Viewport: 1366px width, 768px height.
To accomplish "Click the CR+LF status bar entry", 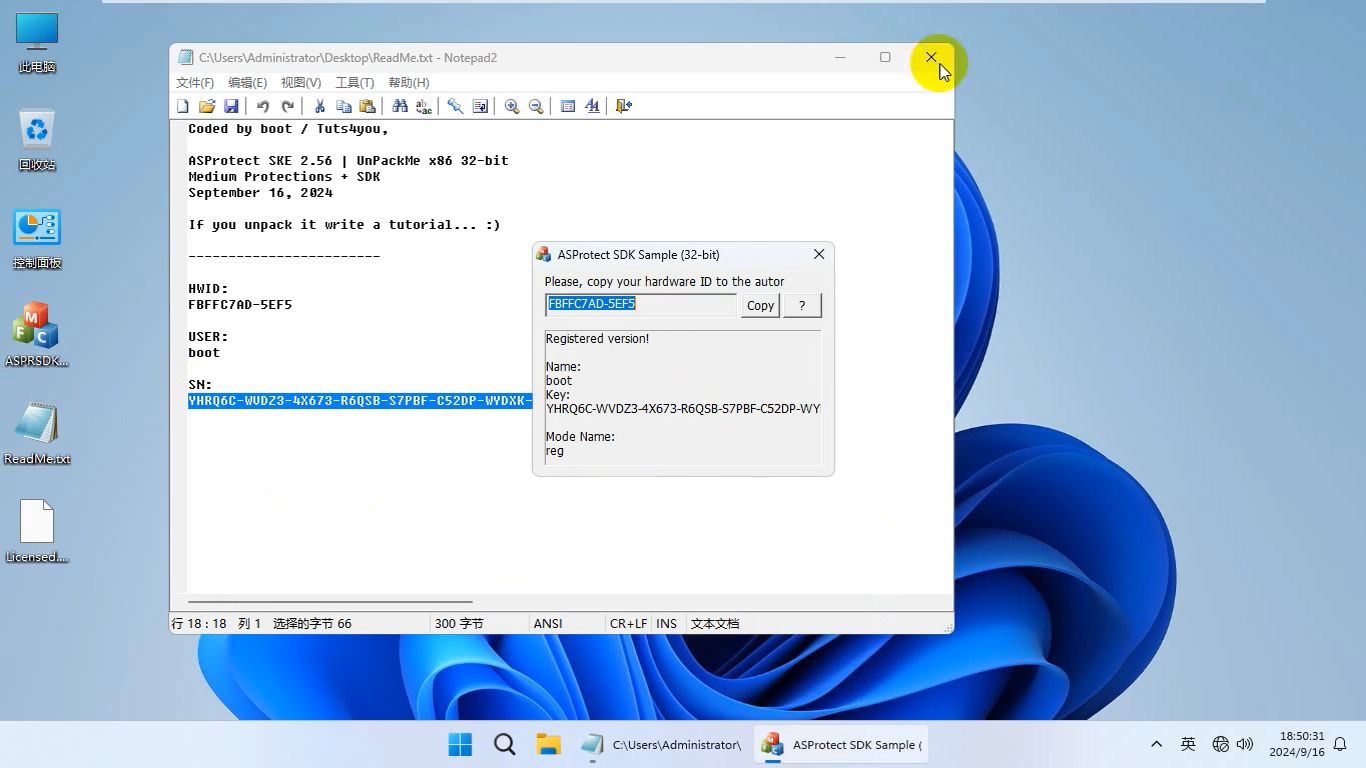I will click(x=628, y=623).
